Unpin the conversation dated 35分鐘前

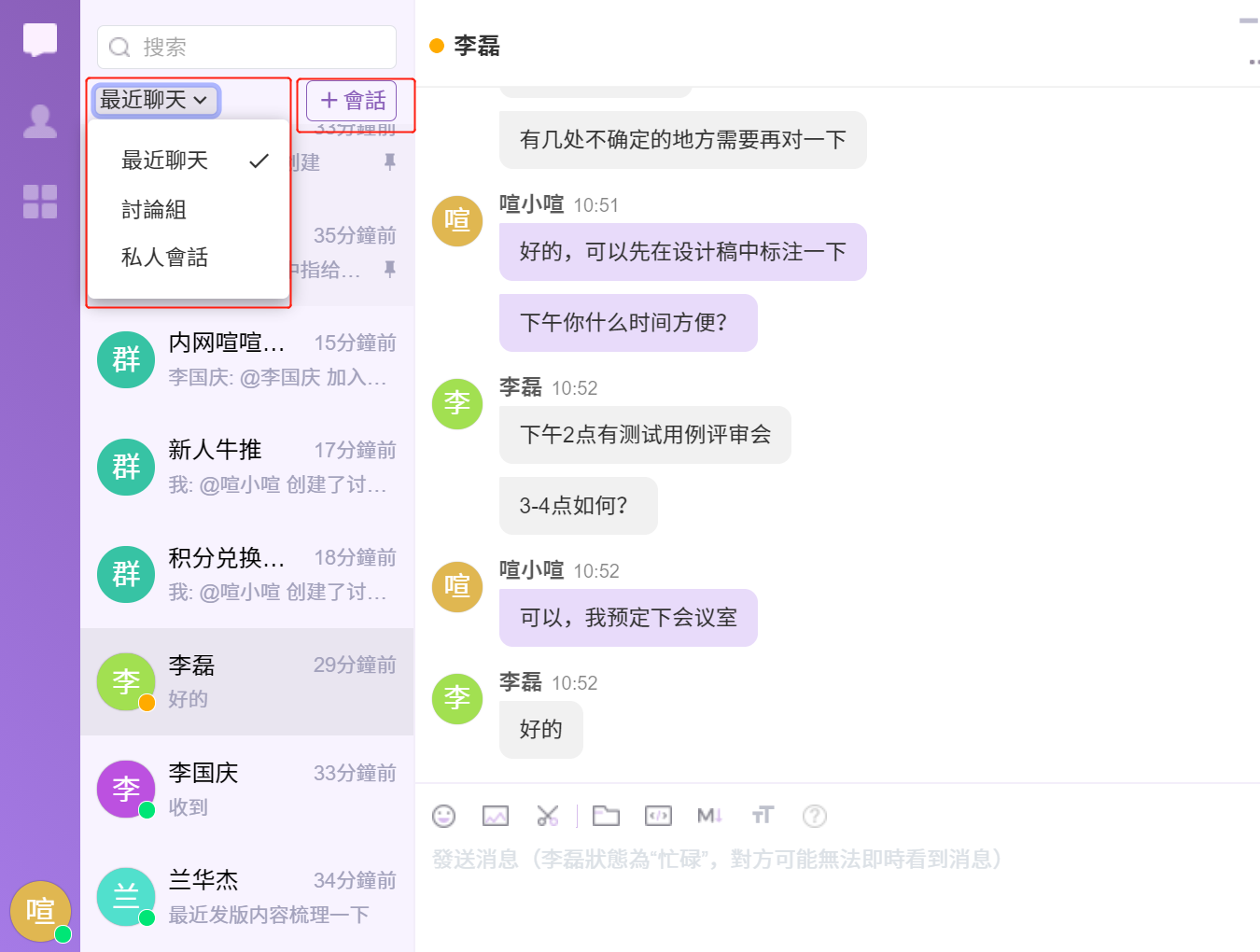pos(390,270)
